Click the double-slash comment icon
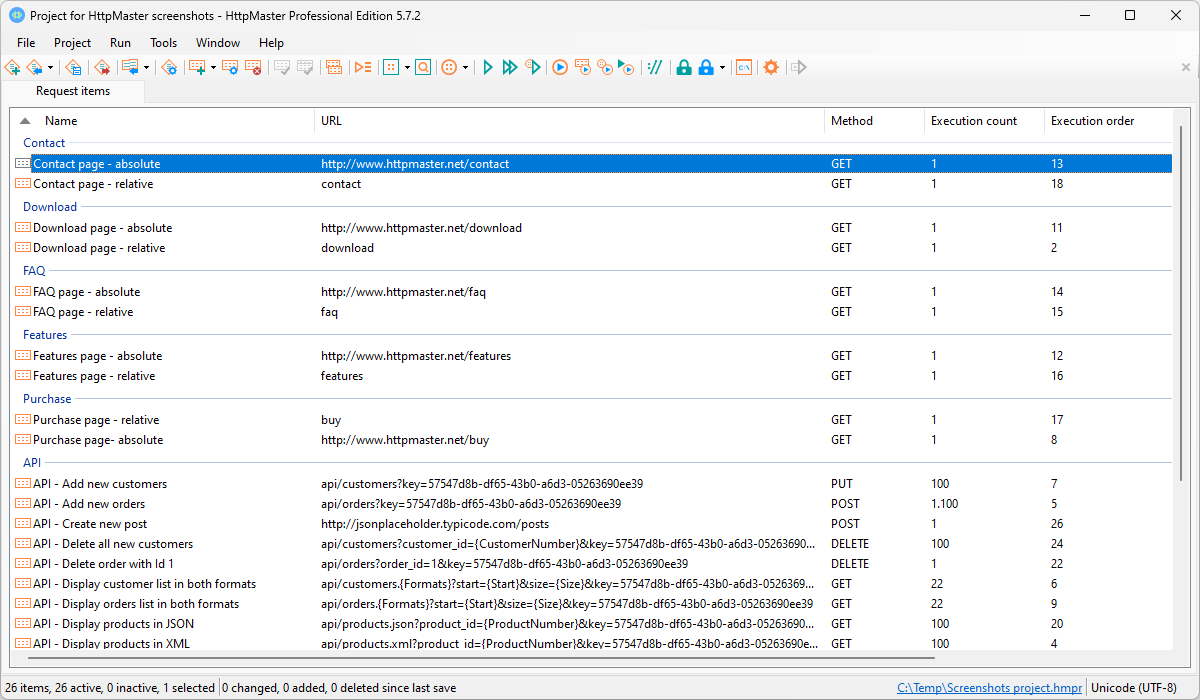The height and width of the screenshot is (700, 1200). (x=655, y=67)
